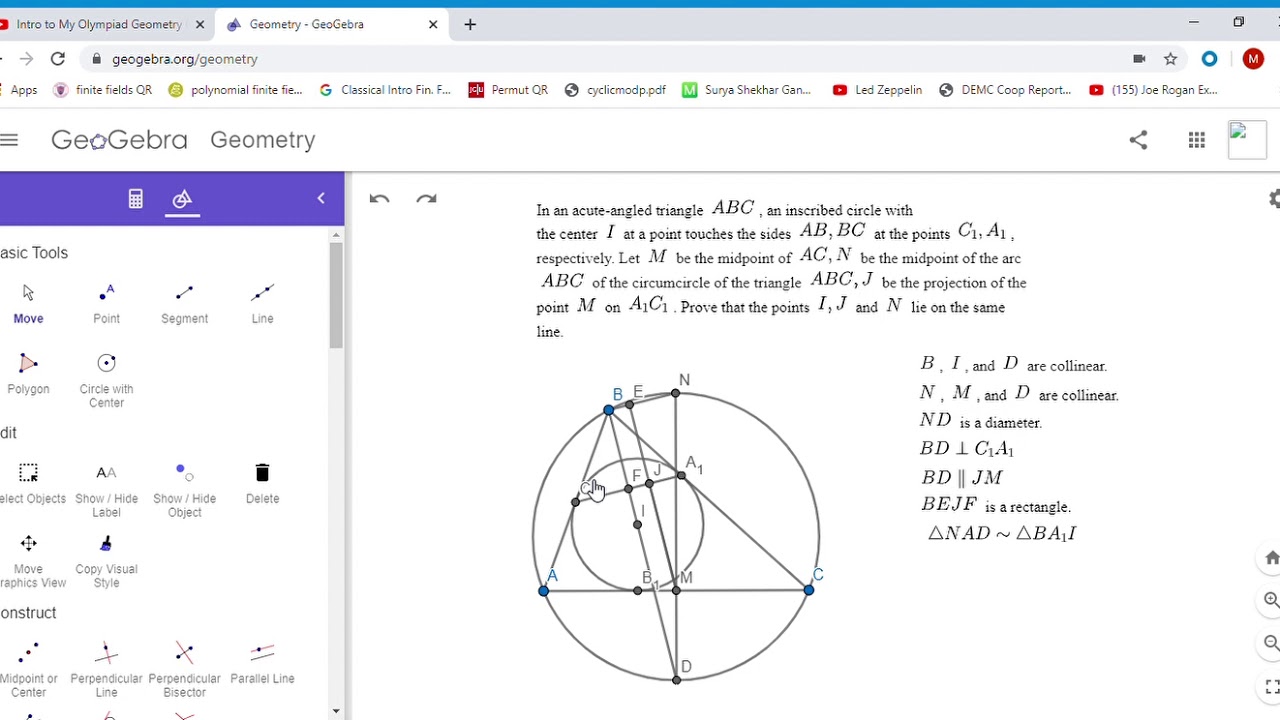Open the share dialog
The image size is (1280, 720).
coord(1138,140)
